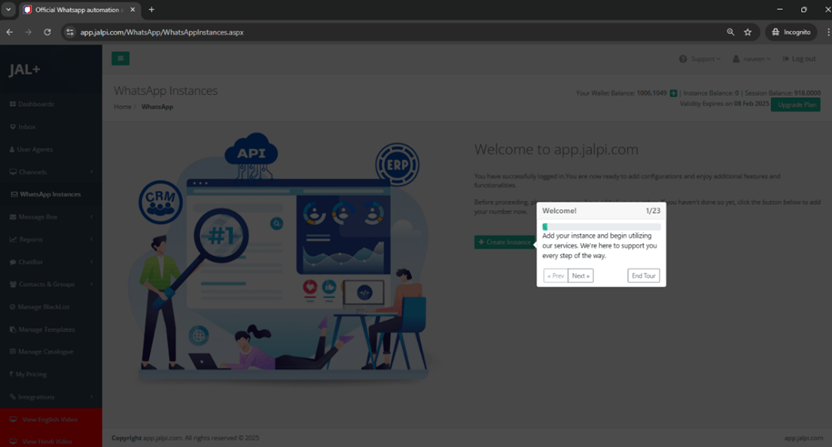Click the ChatBot speech bubble icon

point(13,262)
